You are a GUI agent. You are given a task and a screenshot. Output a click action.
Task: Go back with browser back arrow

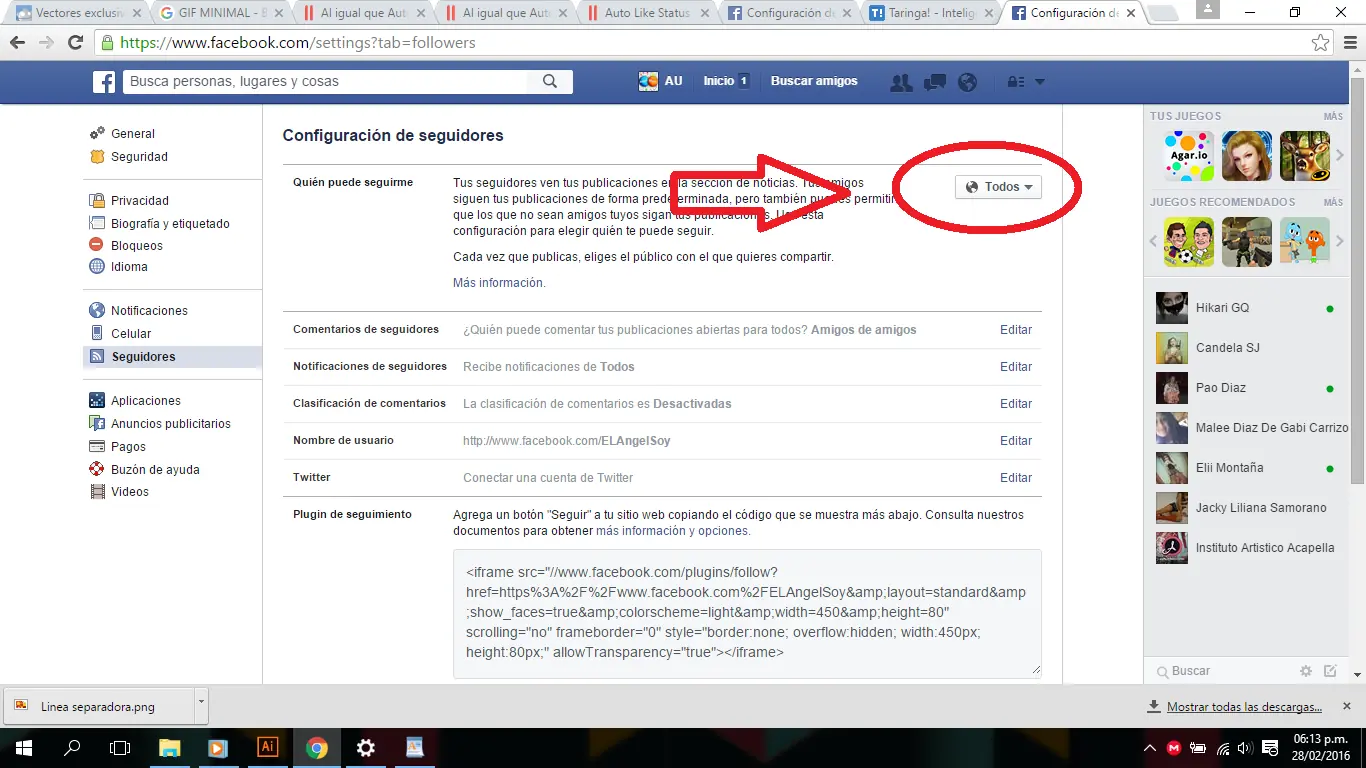click(17, 43)
